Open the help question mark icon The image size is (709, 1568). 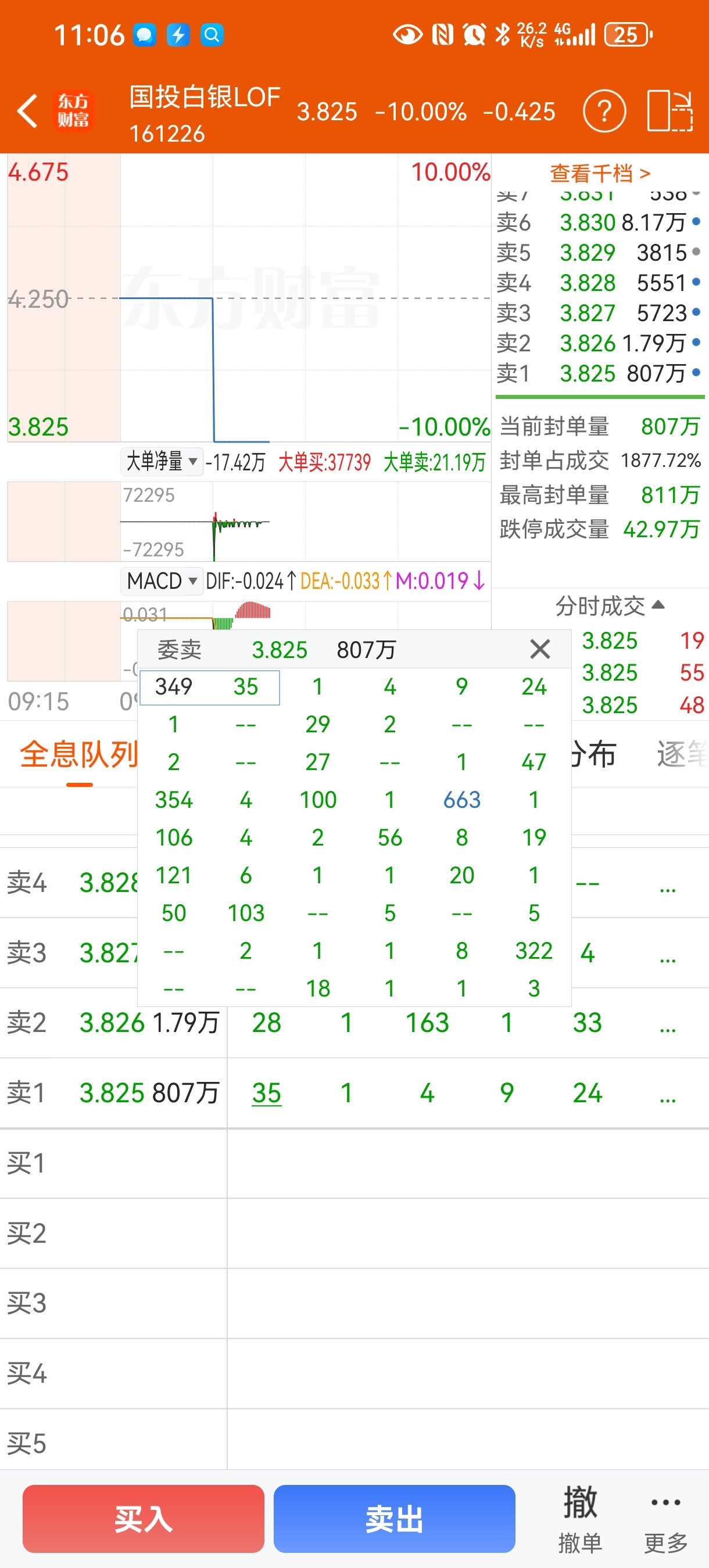click(604, 112)
